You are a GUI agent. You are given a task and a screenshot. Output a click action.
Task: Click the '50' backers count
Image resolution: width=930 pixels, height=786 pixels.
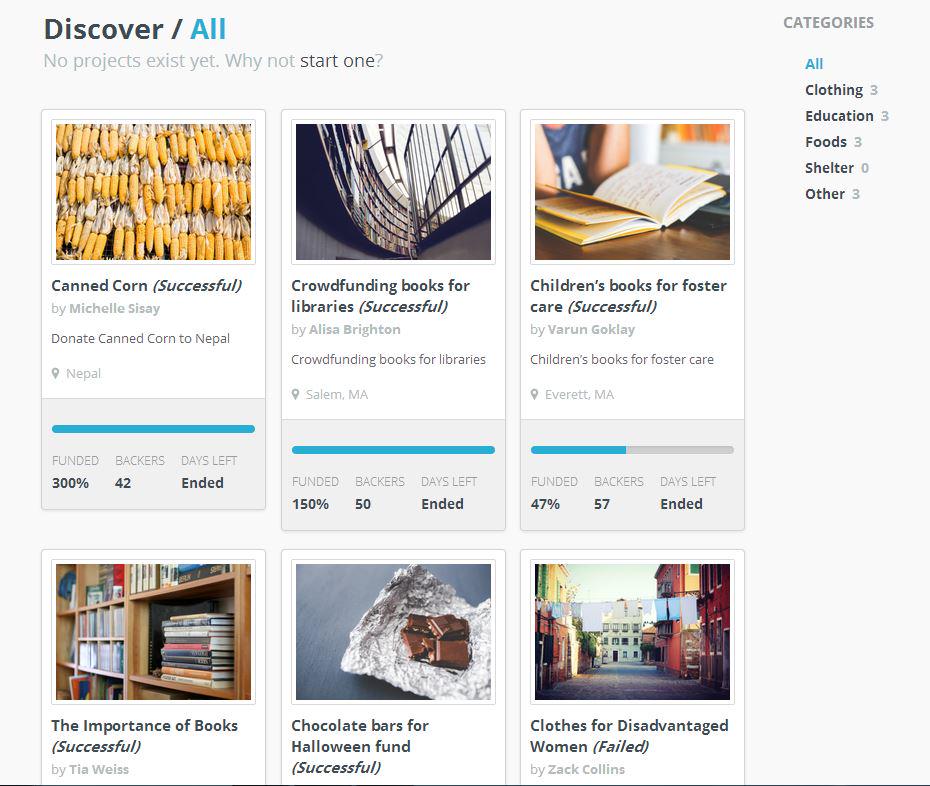(x=363, y=504)
